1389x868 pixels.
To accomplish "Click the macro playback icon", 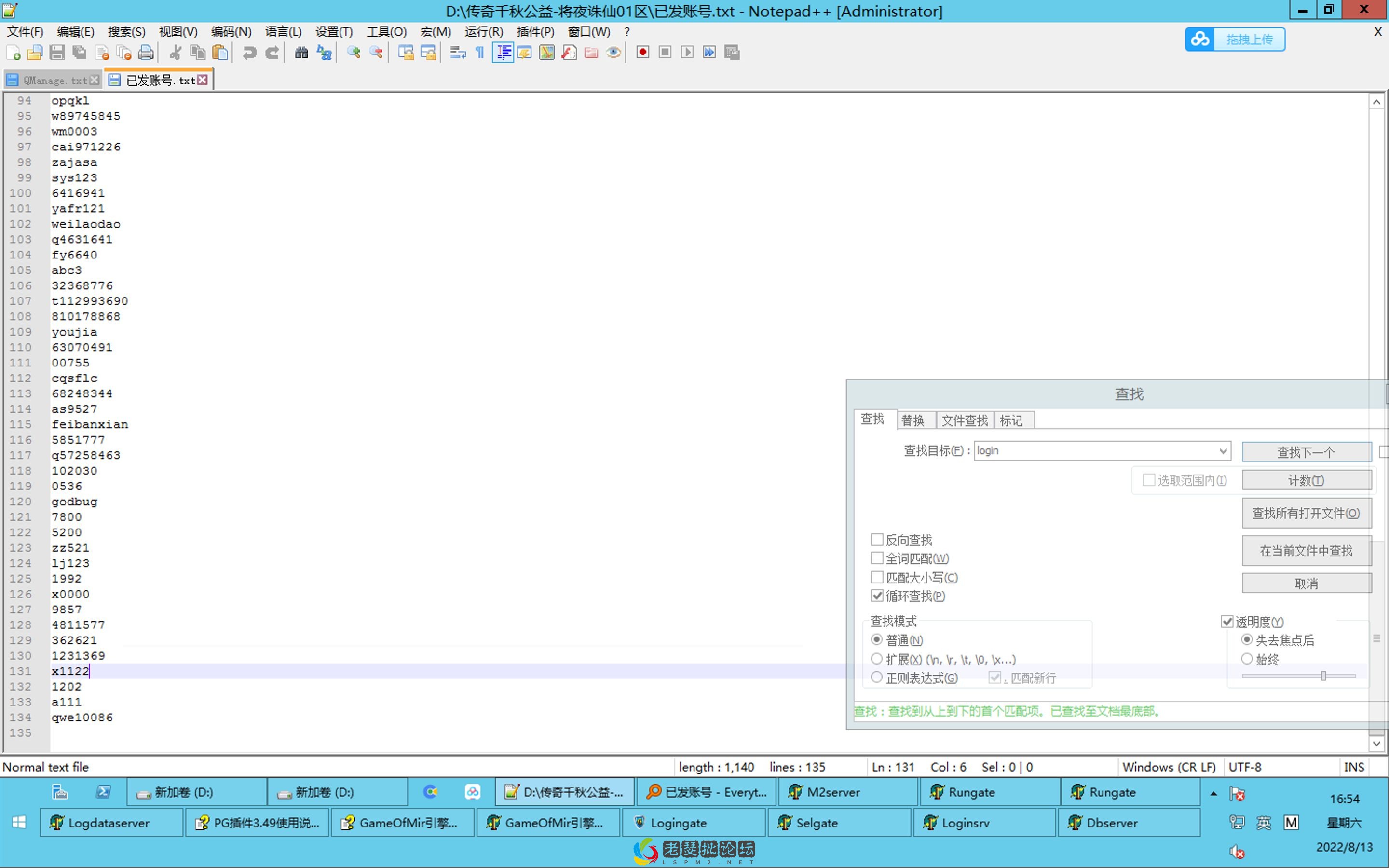I will (x=688, y=53).
